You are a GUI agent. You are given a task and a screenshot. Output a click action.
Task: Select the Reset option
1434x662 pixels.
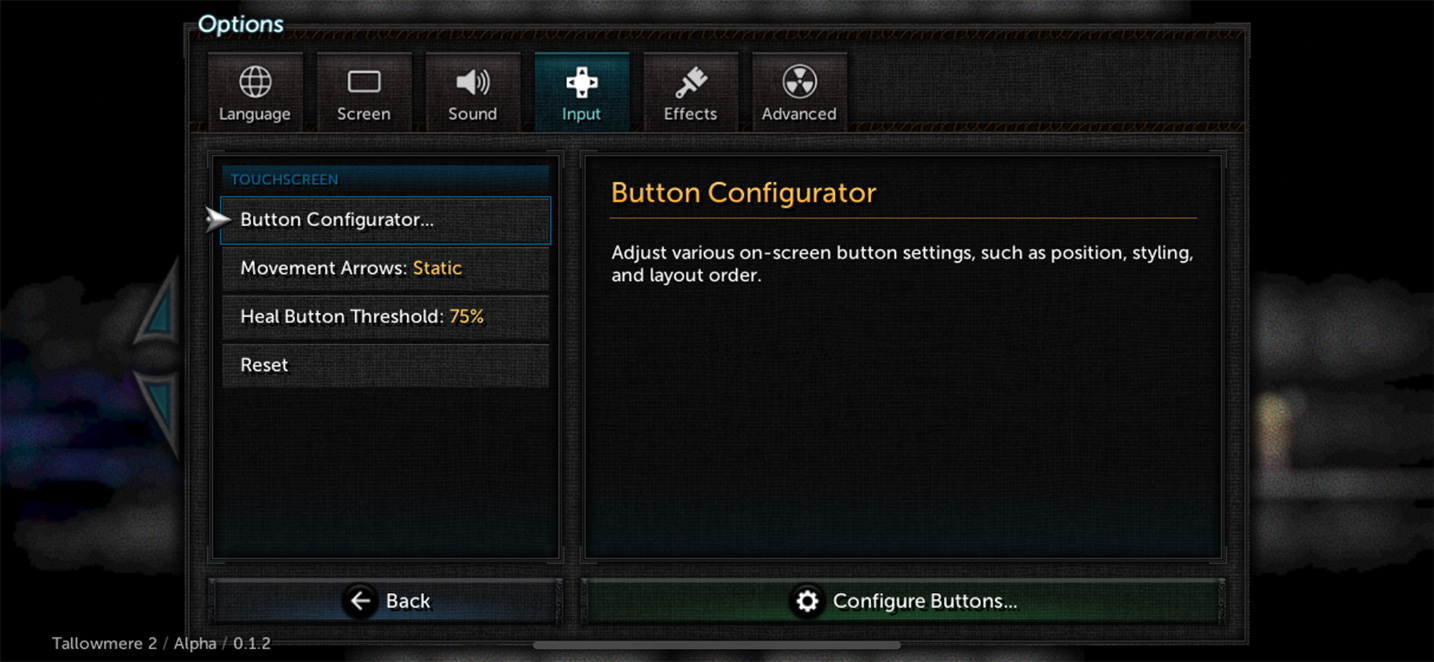[385, 366]
